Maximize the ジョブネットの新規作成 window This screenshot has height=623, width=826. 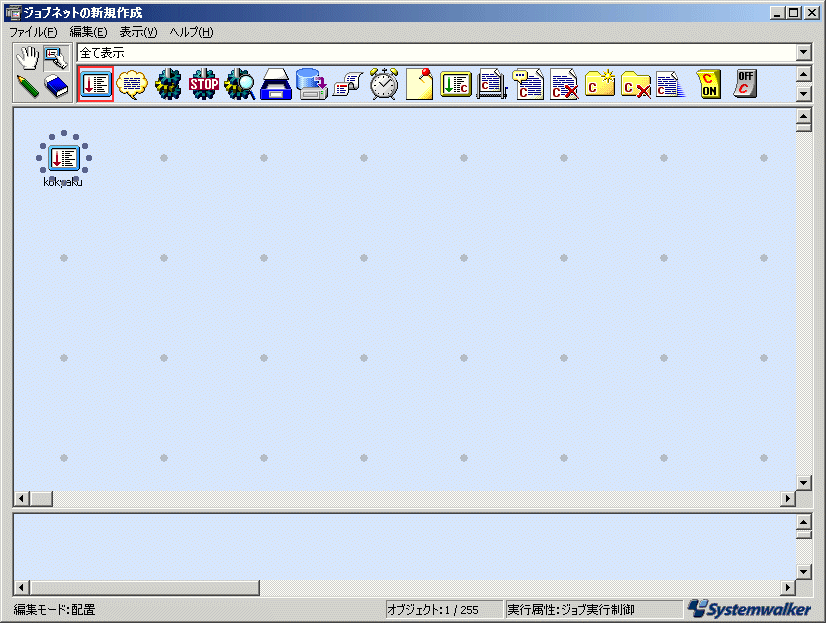(x=794, y=13)
